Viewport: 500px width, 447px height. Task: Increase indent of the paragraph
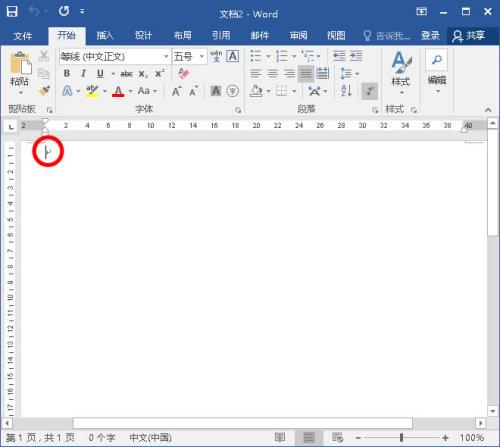[356, 56]
